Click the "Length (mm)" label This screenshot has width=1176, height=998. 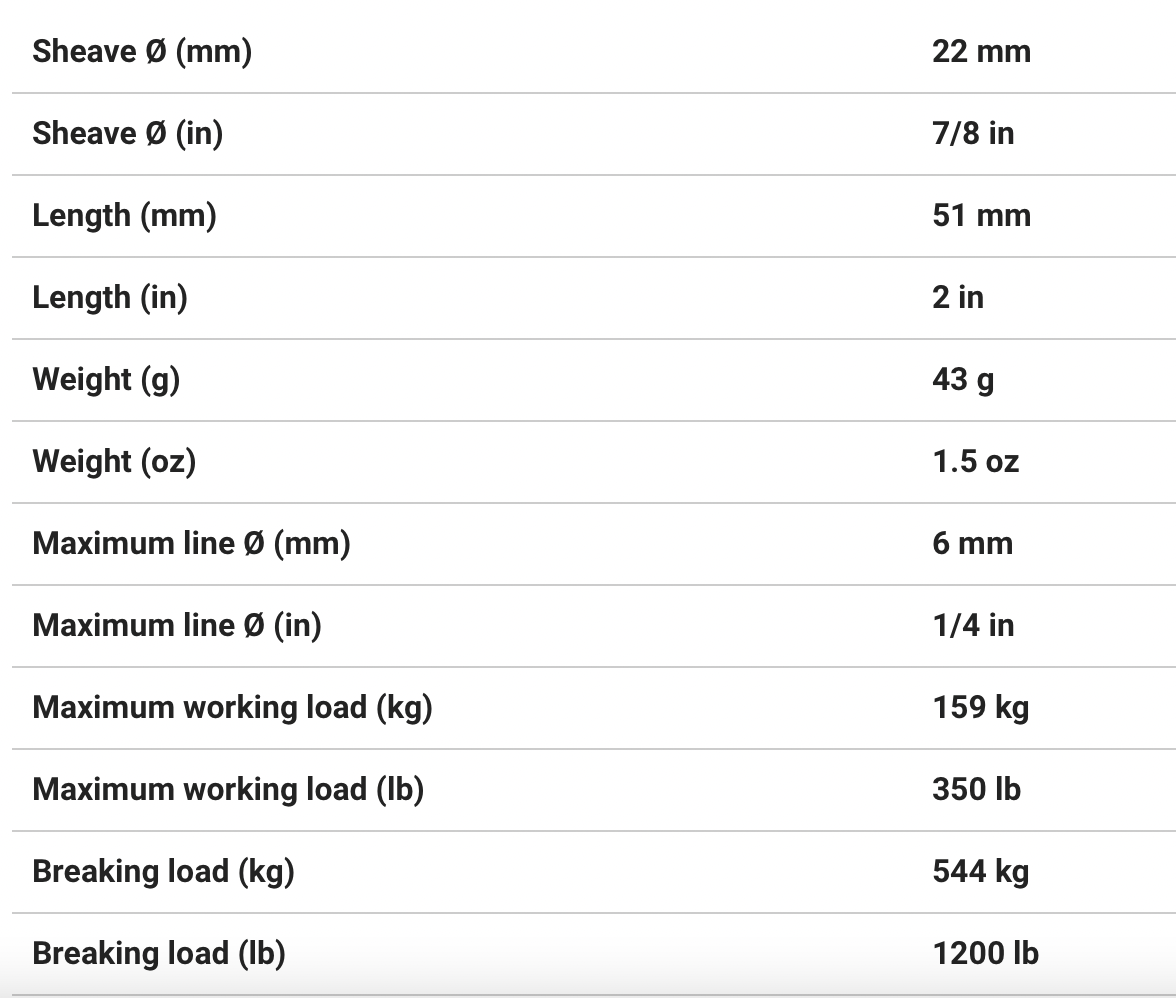[x=125, y=215]
